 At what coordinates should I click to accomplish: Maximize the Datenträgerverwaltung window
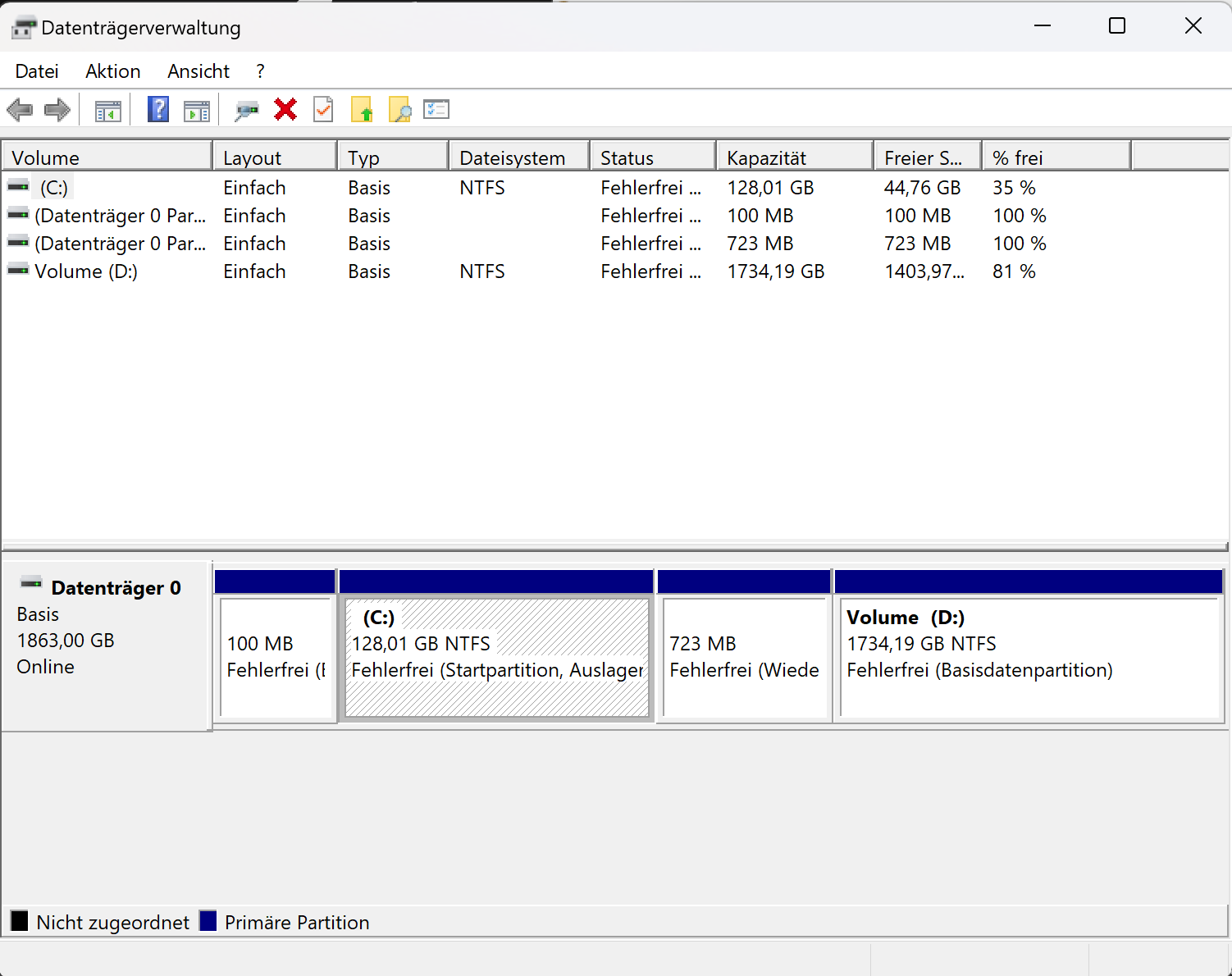pyautogui.click(x=1117, y=26)
